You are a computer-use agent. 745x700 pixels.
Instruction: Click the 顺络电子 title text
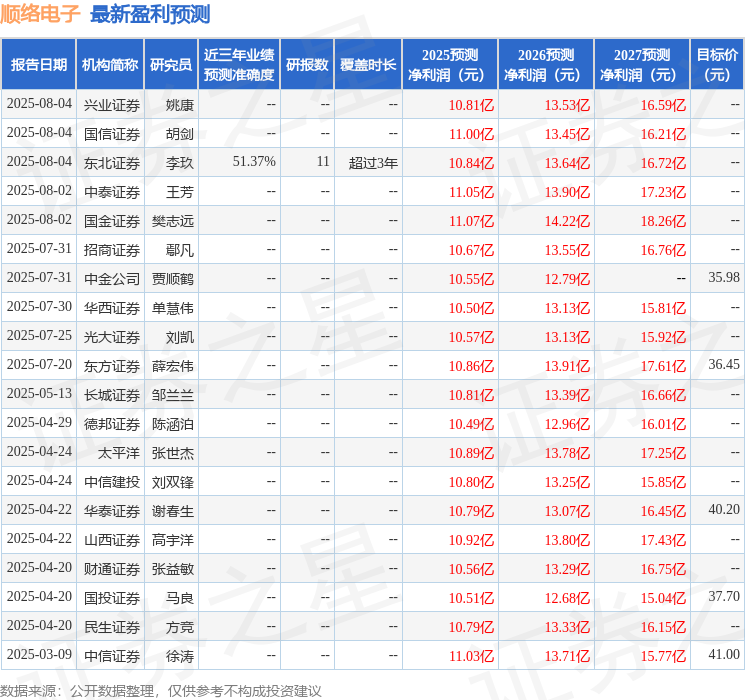(40, 14)
